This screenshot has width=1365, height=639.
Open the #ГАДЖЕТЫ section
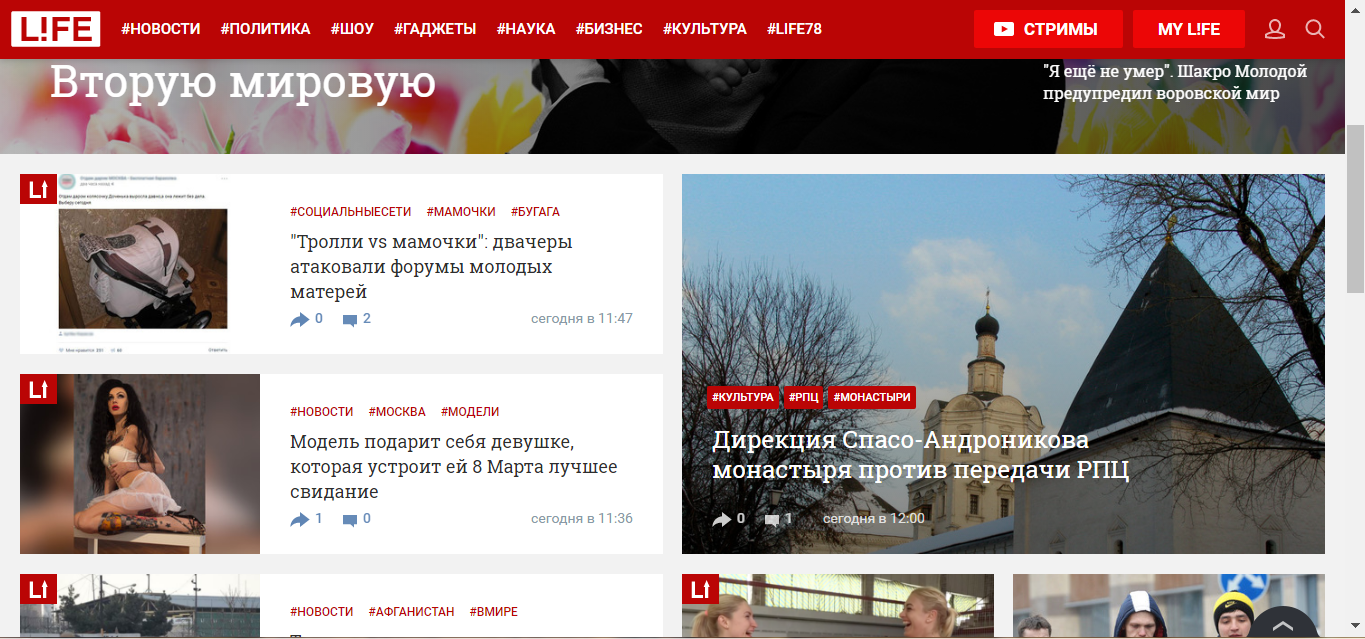[x=435, y=29]
